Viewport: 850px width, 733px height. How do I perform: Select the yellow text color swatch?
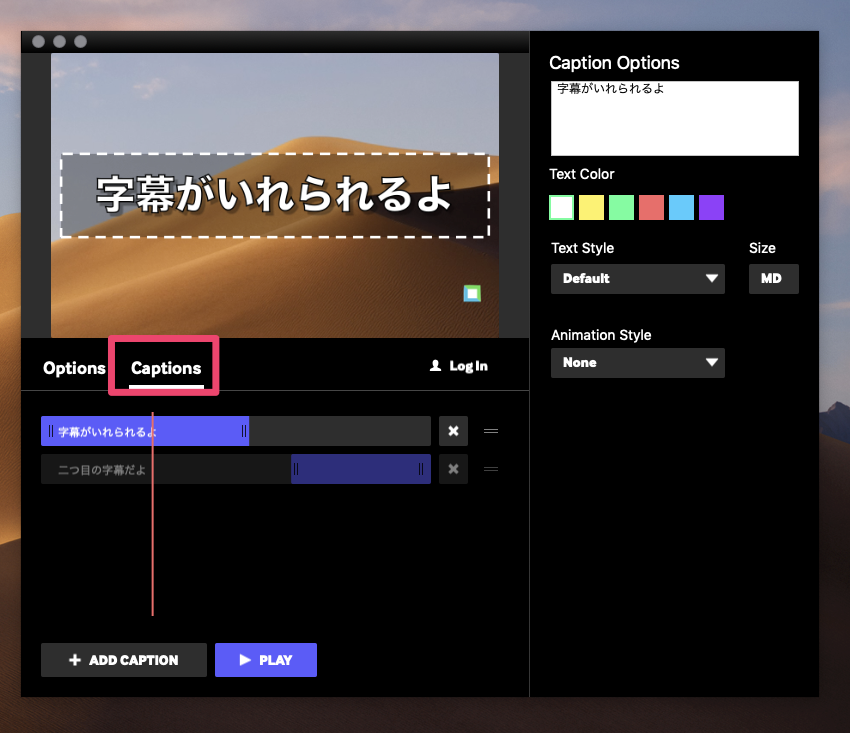pyautogui.click(x=591, y=207)
